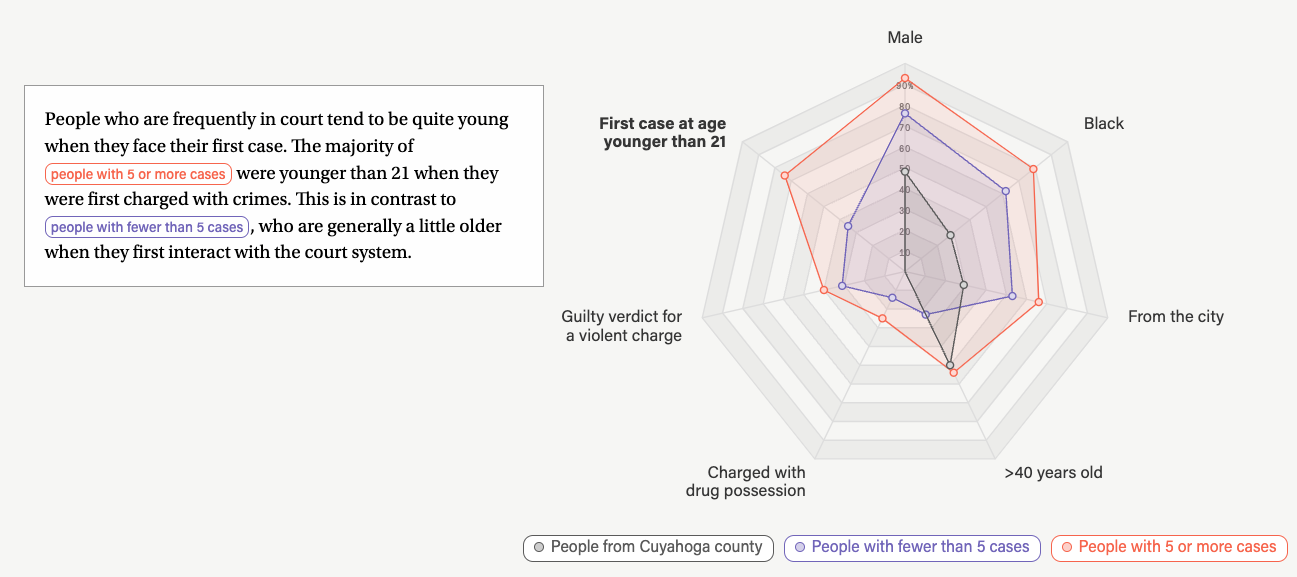Click the red circle icon in the 5-or-more-cases legend
The image size is (1297, 577).
(1069, 548)
